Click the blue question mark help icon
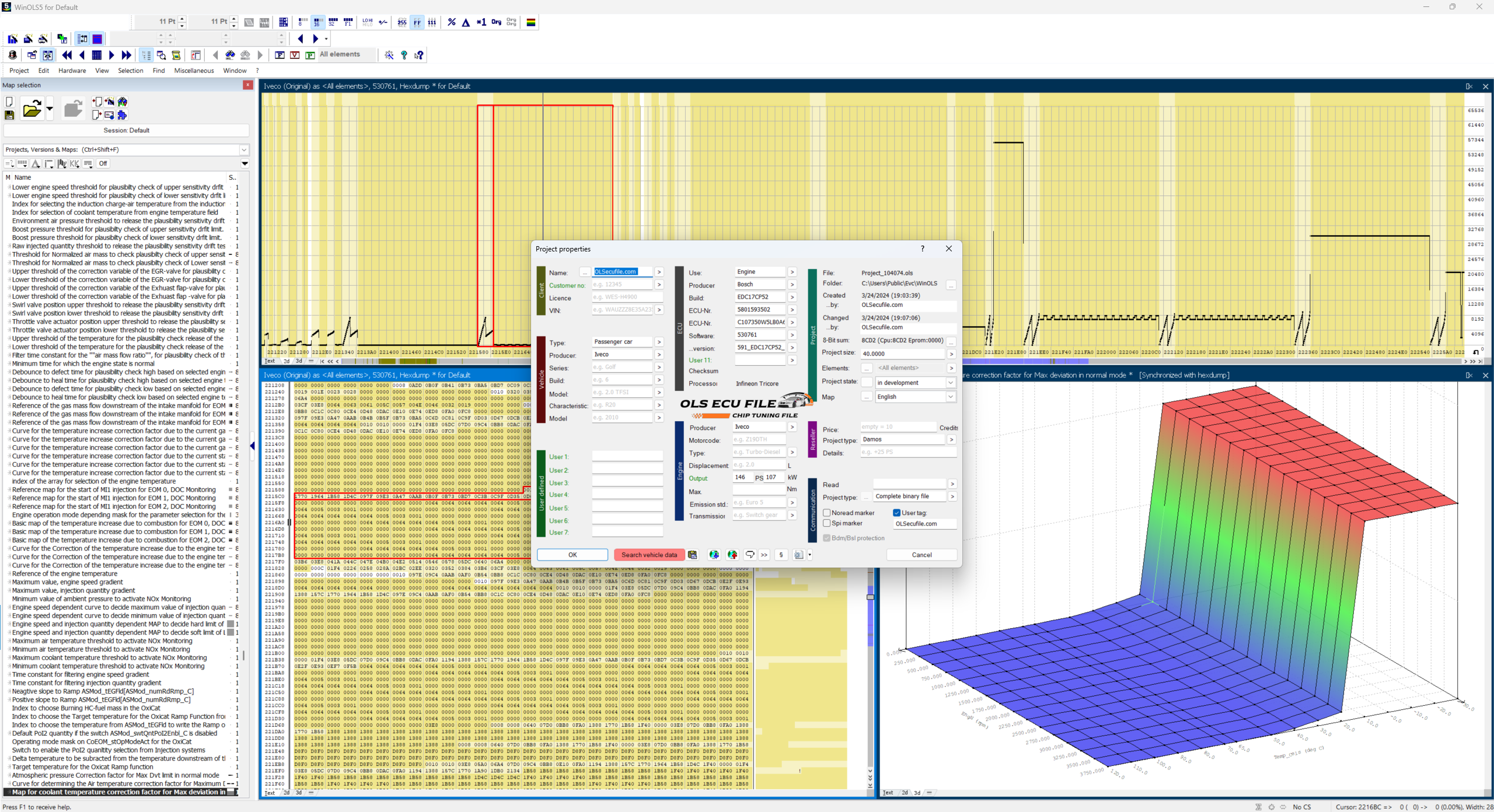 click(x=404, y=55)
